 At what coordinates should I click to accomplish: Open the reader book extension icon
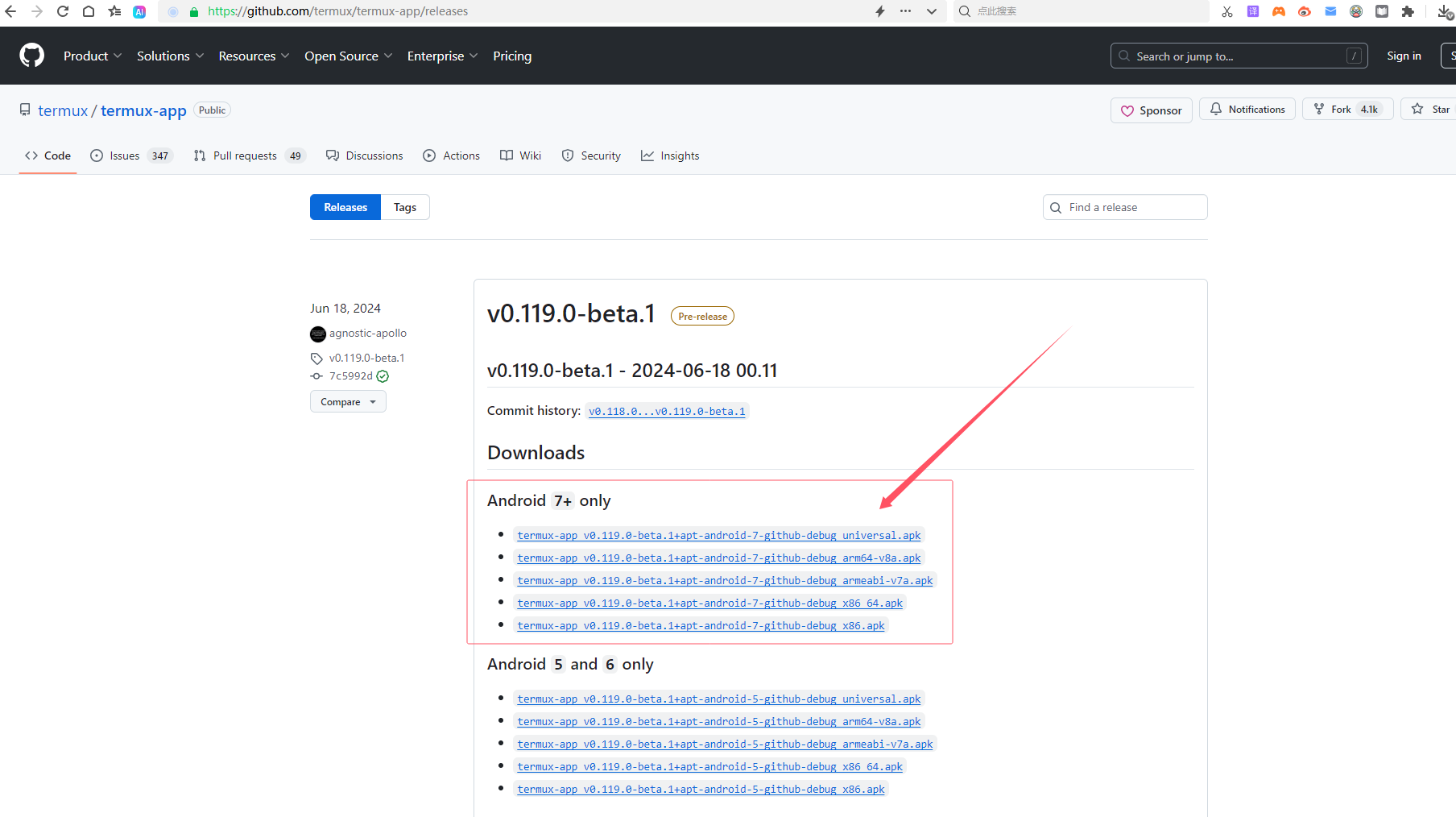[x=1382, y=11]
